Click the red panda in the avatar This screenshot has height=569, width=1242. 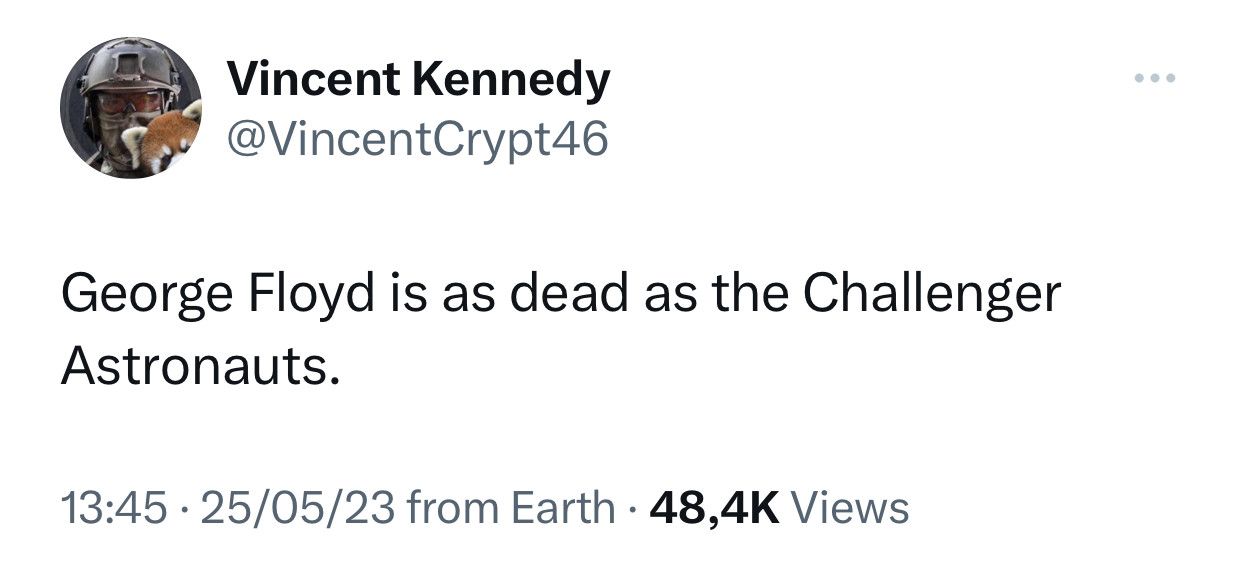coord(165,140)
